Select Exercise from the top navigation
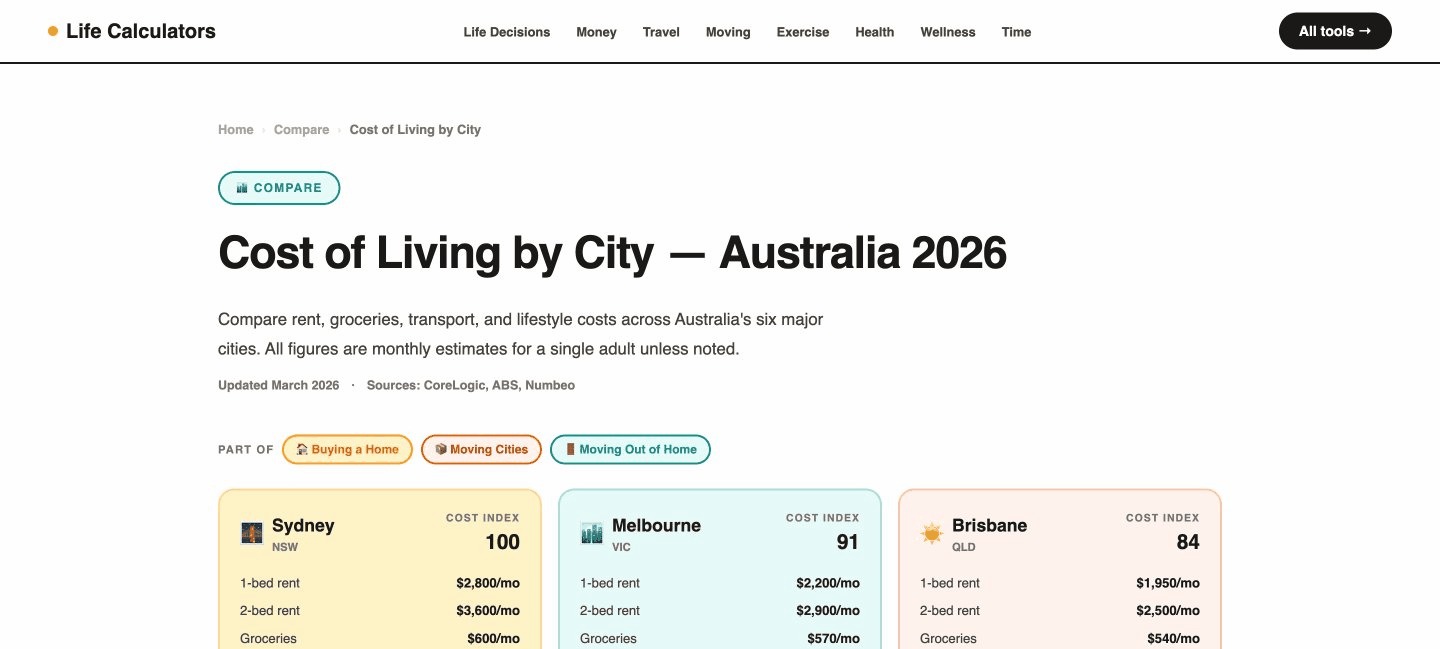The width and height of the screenshot is (1440, 649). [x=802, y=31]
